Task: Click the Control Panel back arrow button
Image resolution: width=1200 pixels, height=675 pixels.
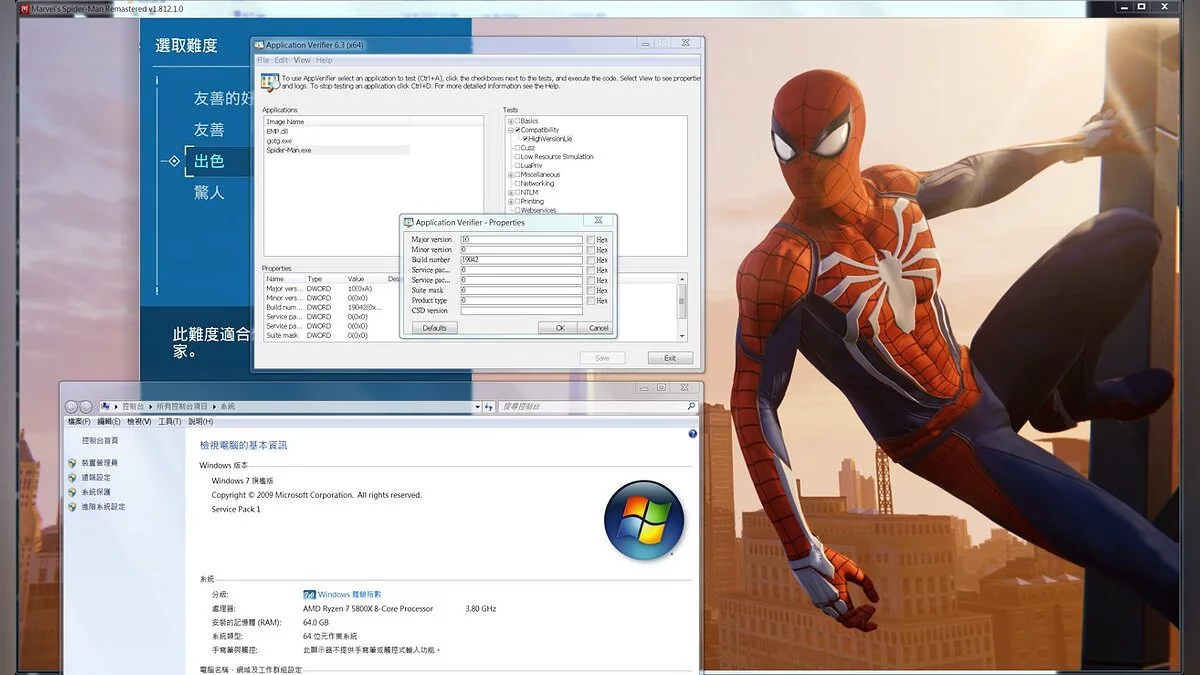Action: click(71, 407)
